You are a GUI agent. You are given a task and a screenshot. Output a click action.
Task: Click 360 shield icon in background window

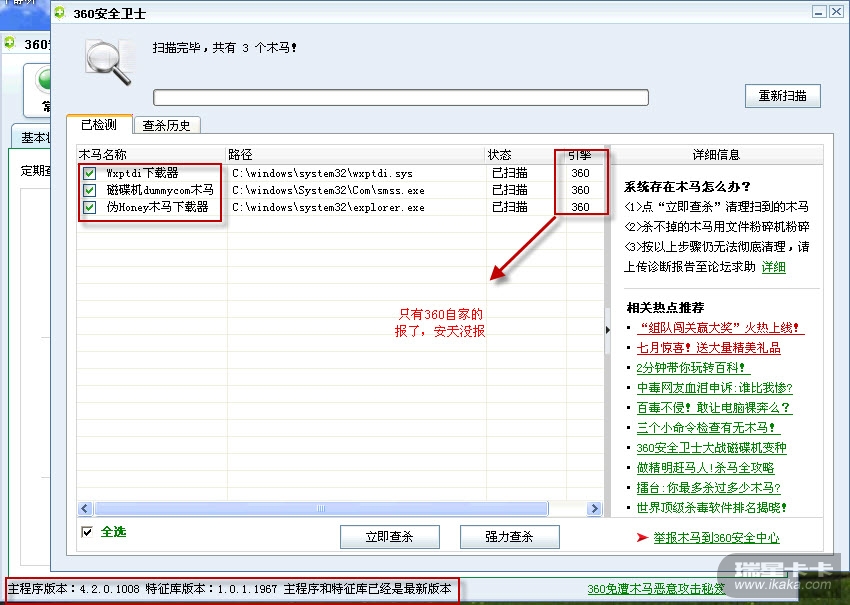point(10,43)
